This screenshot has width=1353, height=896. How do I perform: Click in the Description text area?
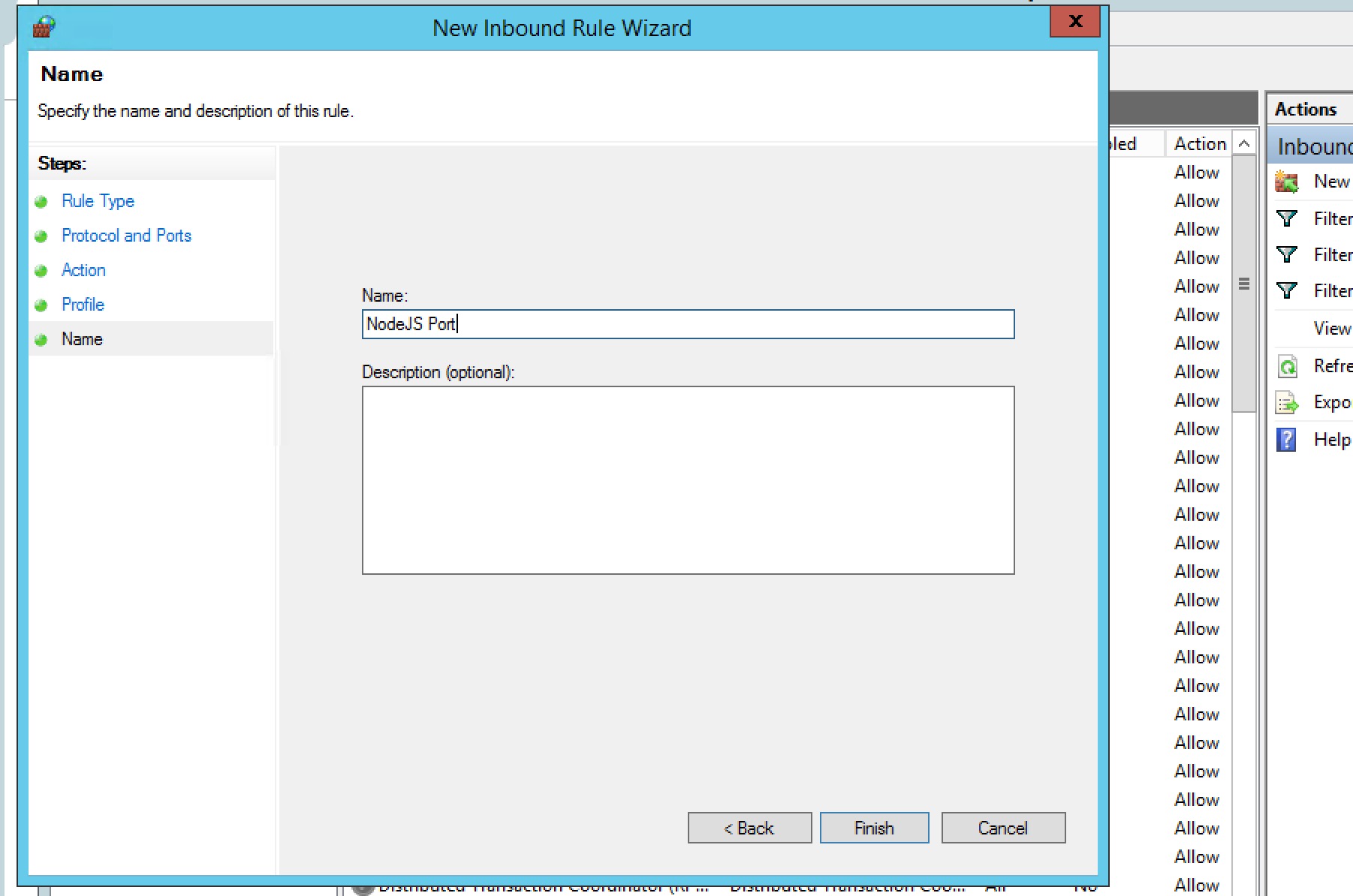coord(687,480)
